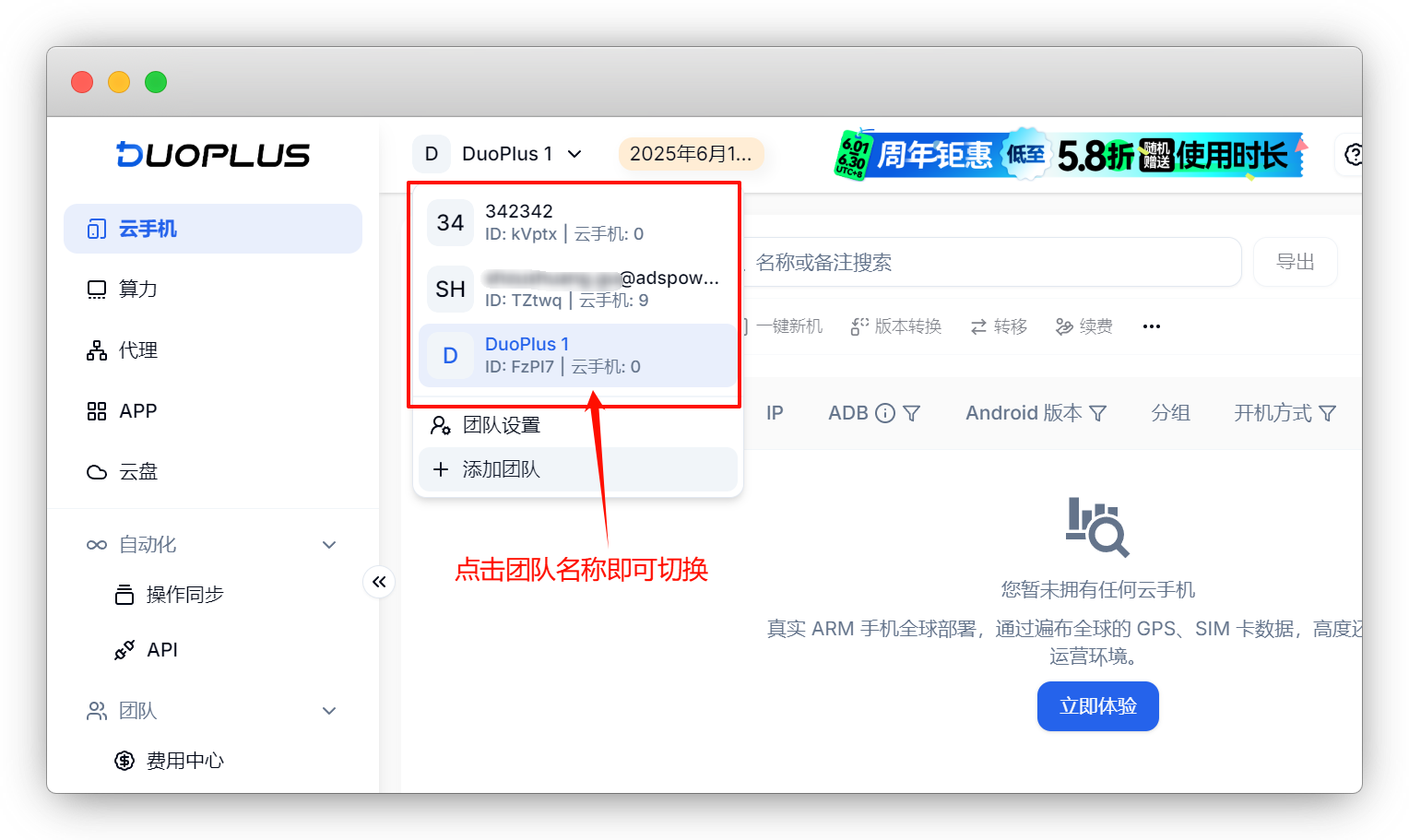Open the ADB column filter
Screen dimensions: 1409x840
[912, 413]
